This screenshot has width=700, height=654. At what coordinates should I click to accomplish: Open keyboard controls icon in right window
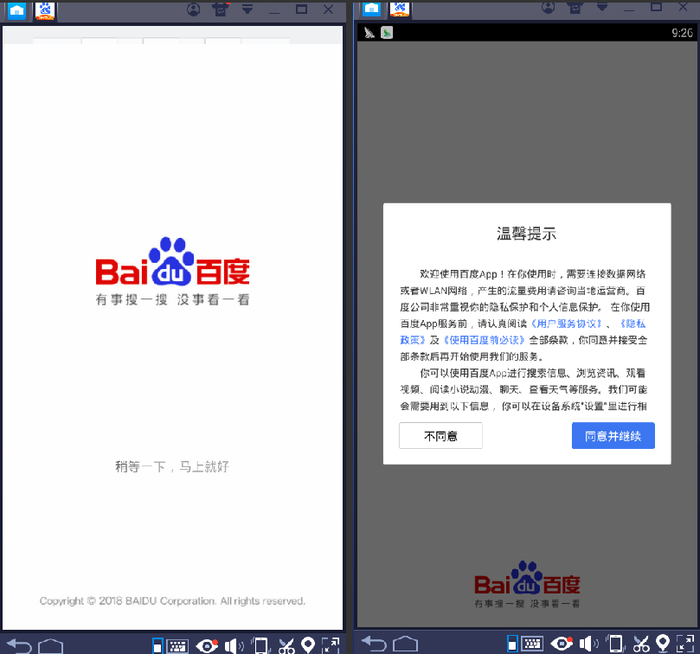533,643
